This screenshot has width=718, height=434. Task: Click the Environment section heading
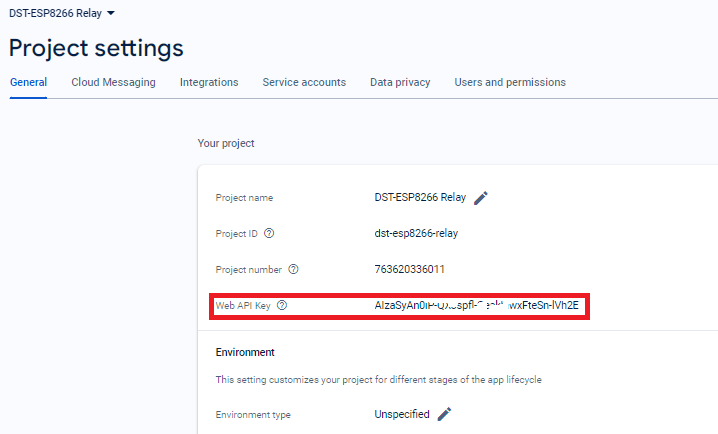(245, 352)
